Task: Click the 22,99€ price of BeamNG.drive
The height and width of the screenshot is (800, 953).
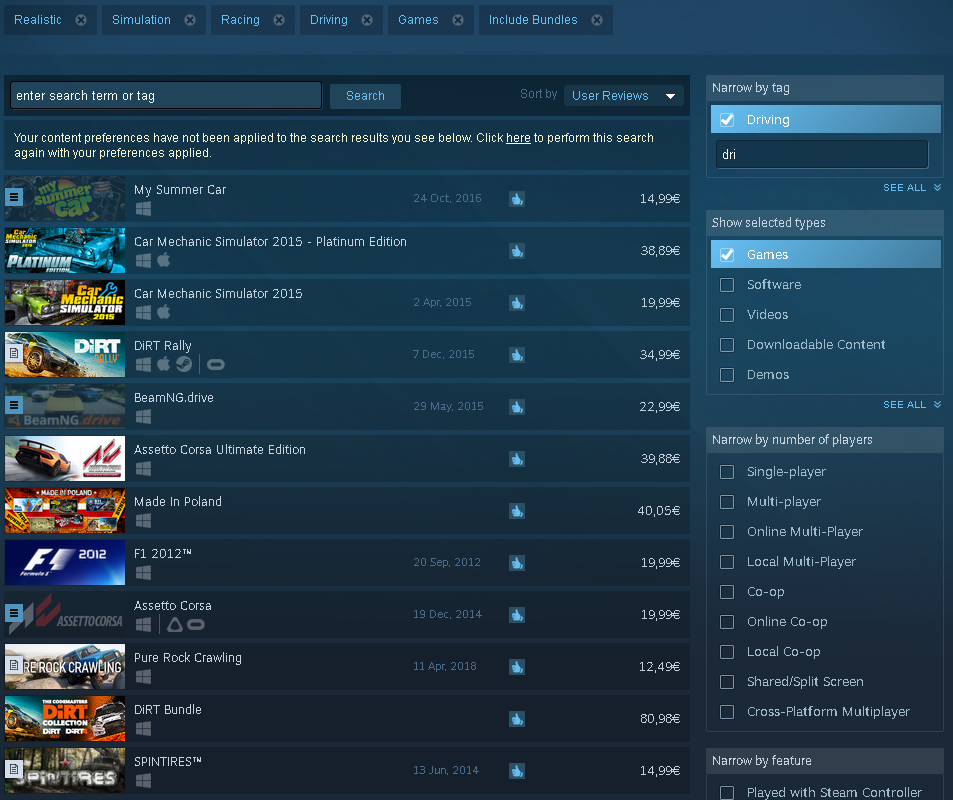Action: coord(659,407)
